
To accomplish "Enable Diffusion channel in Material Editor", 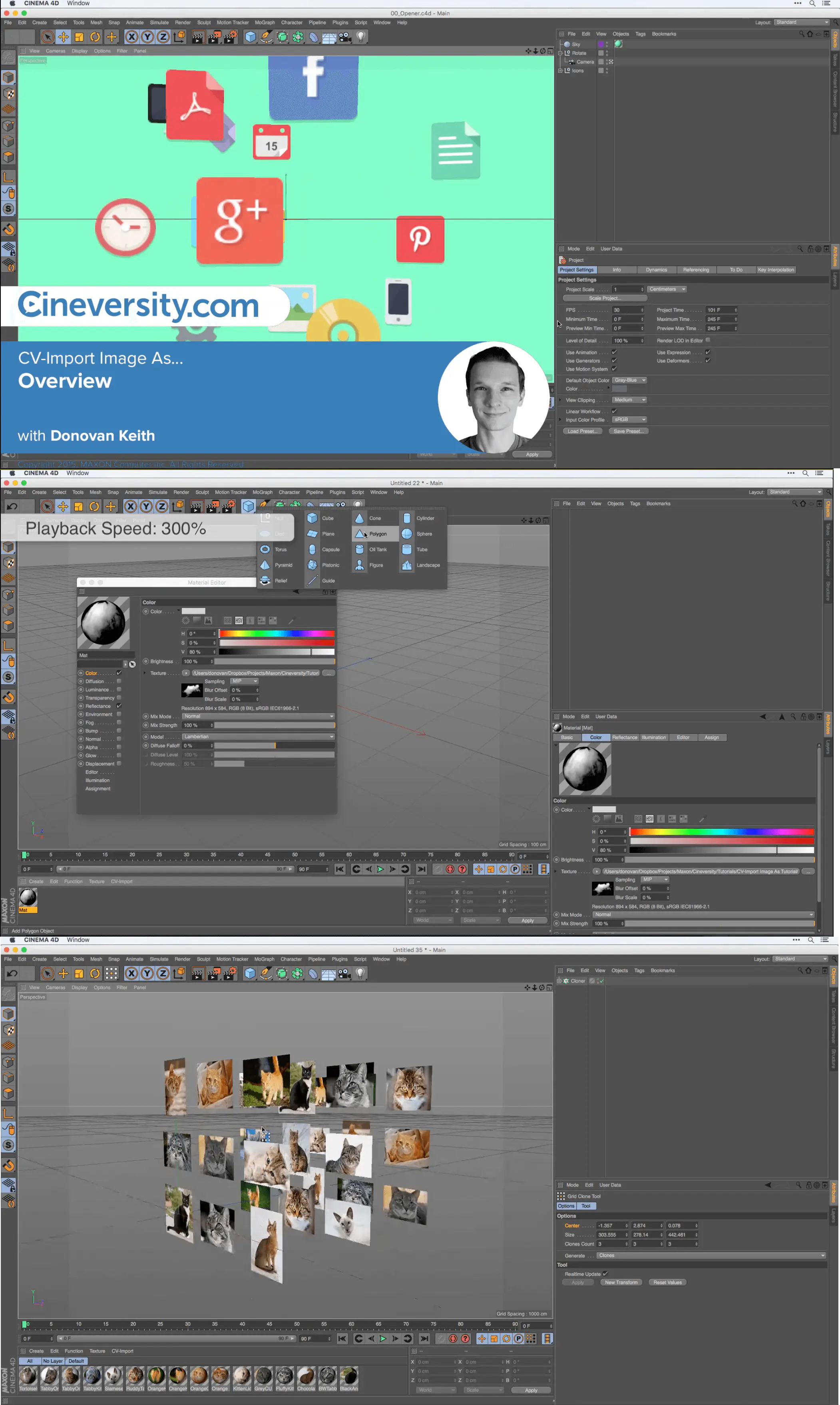I will point(119,681).
